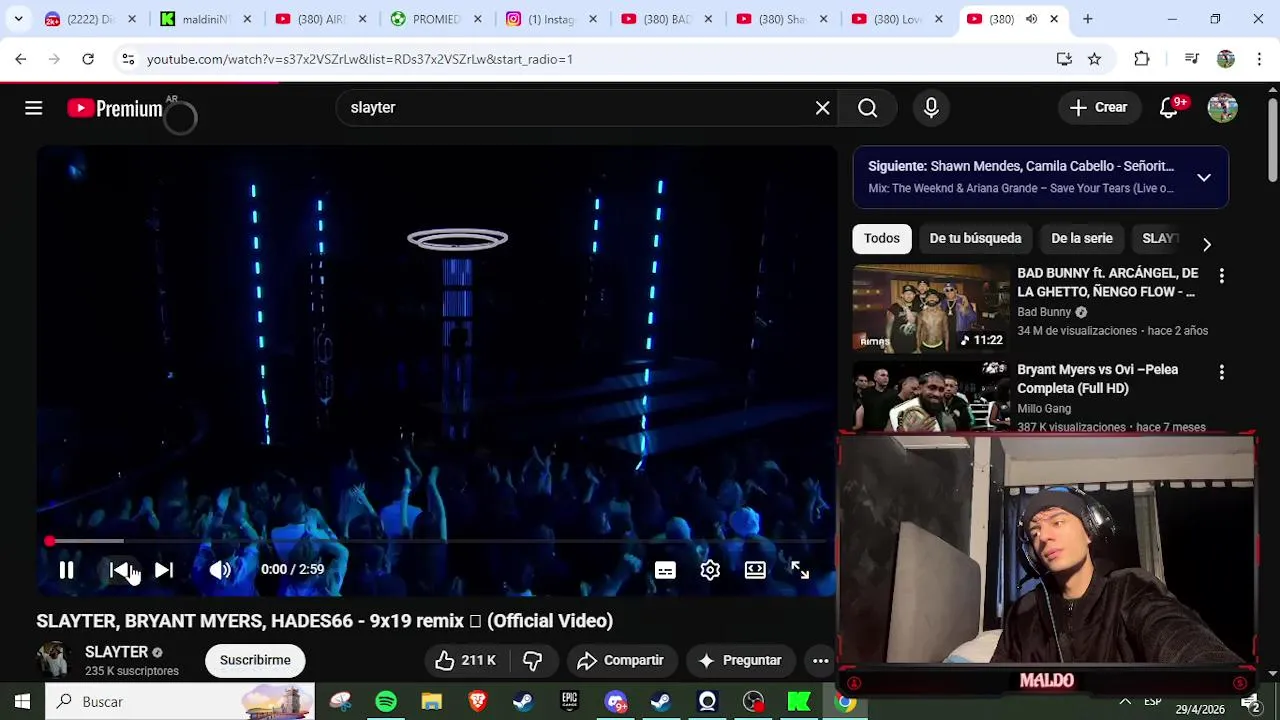1280x720 pixels.
Task: Open Bryant Myers vs Ovi video title
Action: [1098, 379]
